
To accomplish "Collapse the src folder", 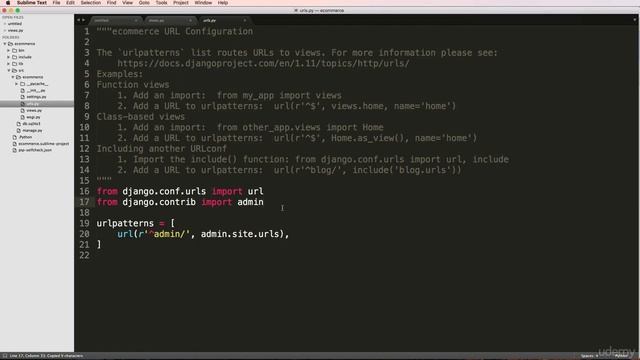I will click(x=9, y=70).
